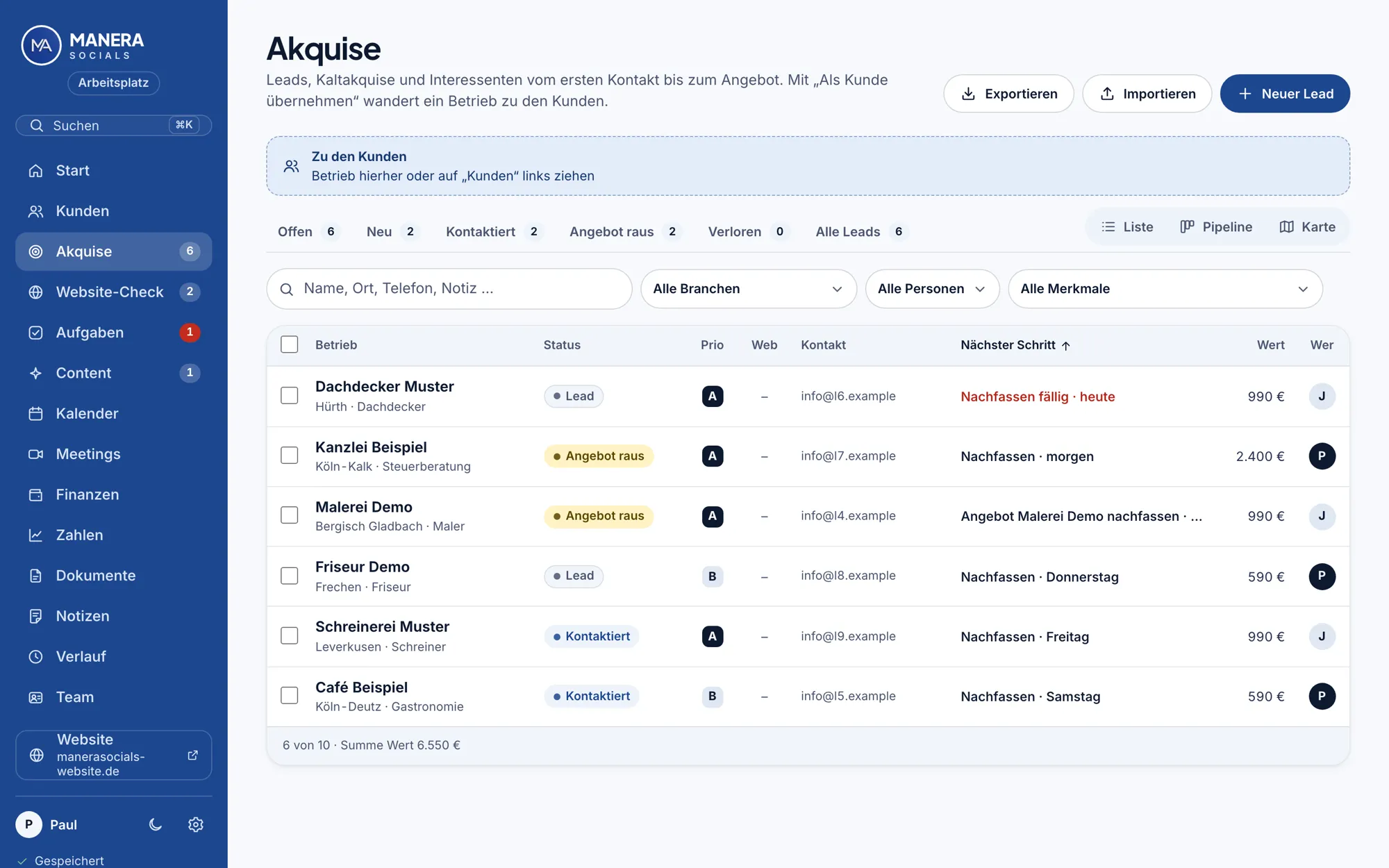Check the Dachdecker Muster row checkbox
This screenshot has width=1389, height=868.
click(x=289, y=396)
